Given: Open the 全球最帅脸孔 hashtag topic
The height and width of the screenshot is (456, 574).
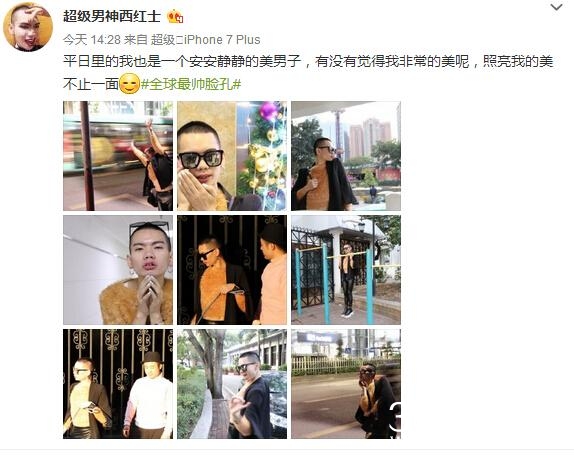Looking at the screenshot, I should coord(191,85).
